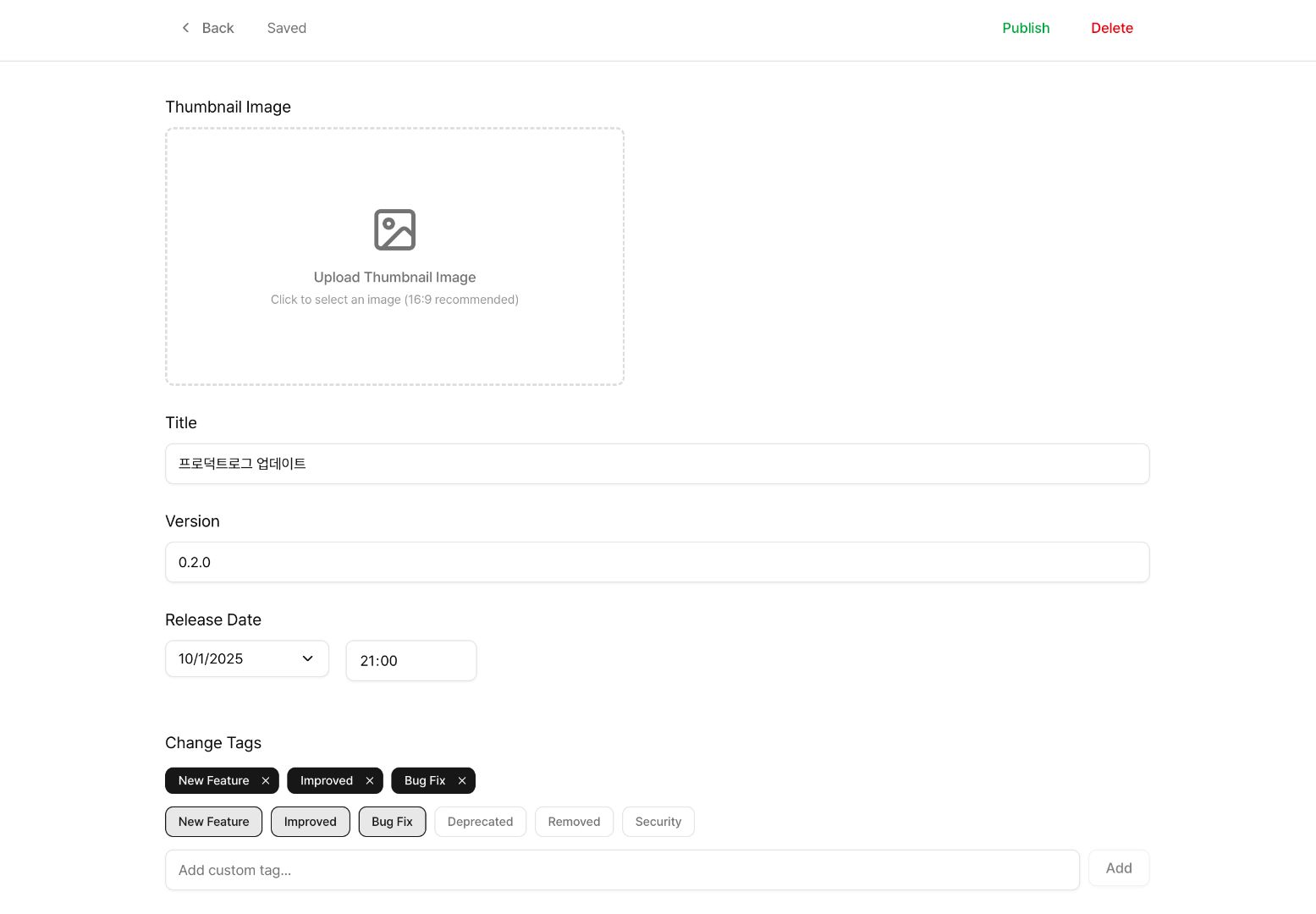Toggle the Improved preset tag
Viewport: 1316px width, 914px height.
(x=310, y=822)
